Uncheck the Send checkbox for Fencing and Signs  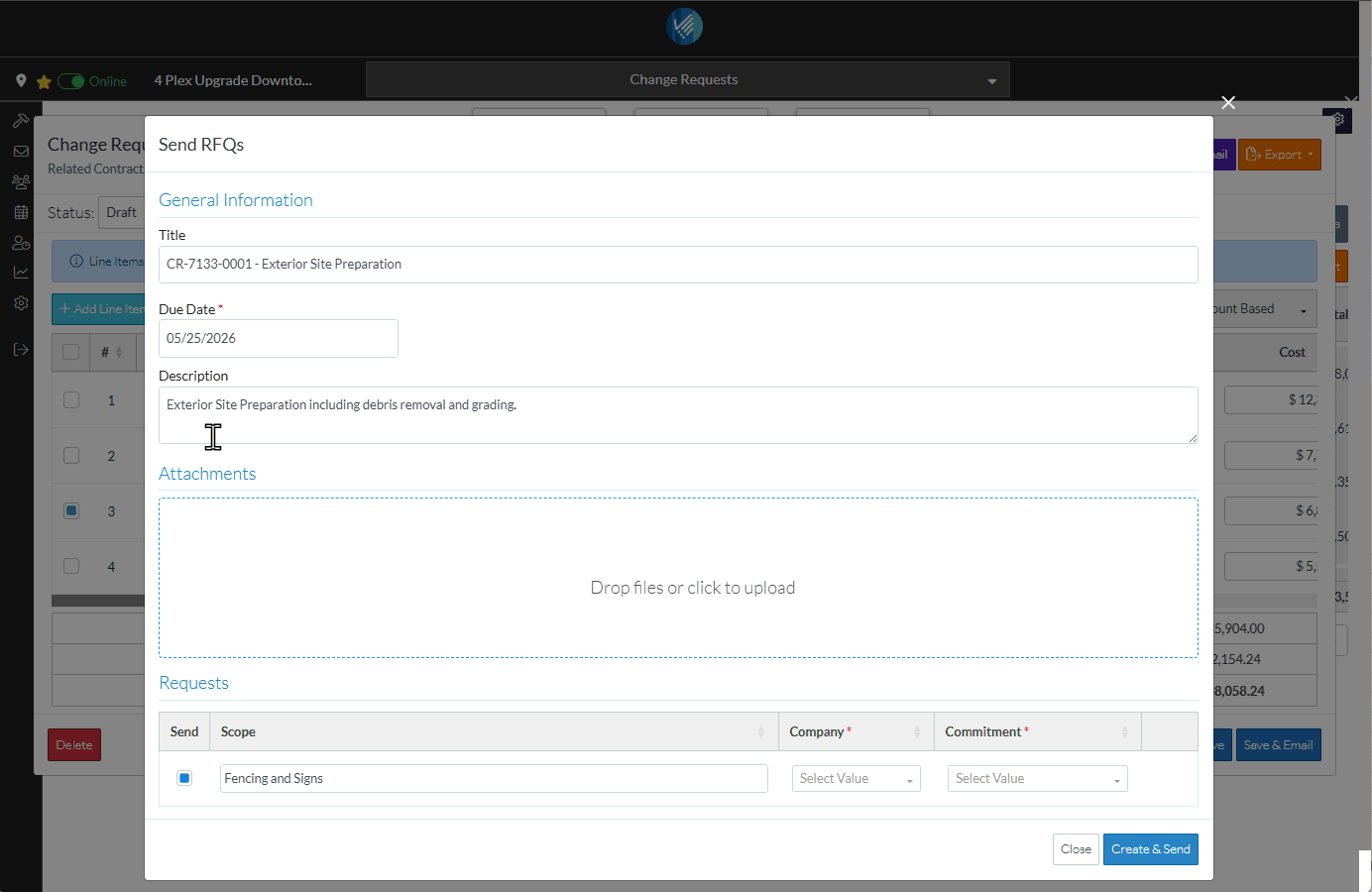pos(184,778)
